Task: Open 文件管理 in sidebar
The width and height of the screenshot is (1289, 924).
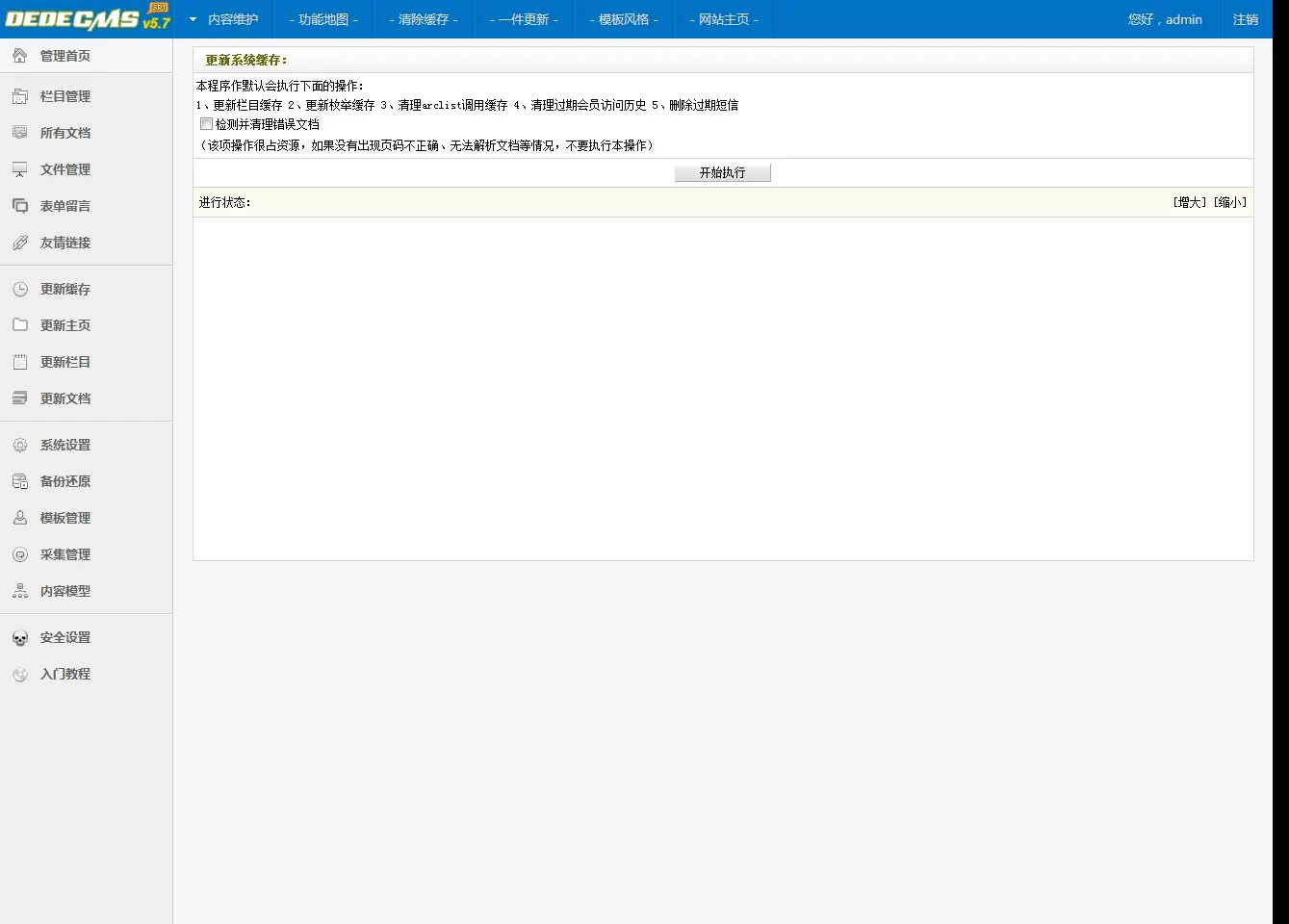Action: (x=65, y=169)
